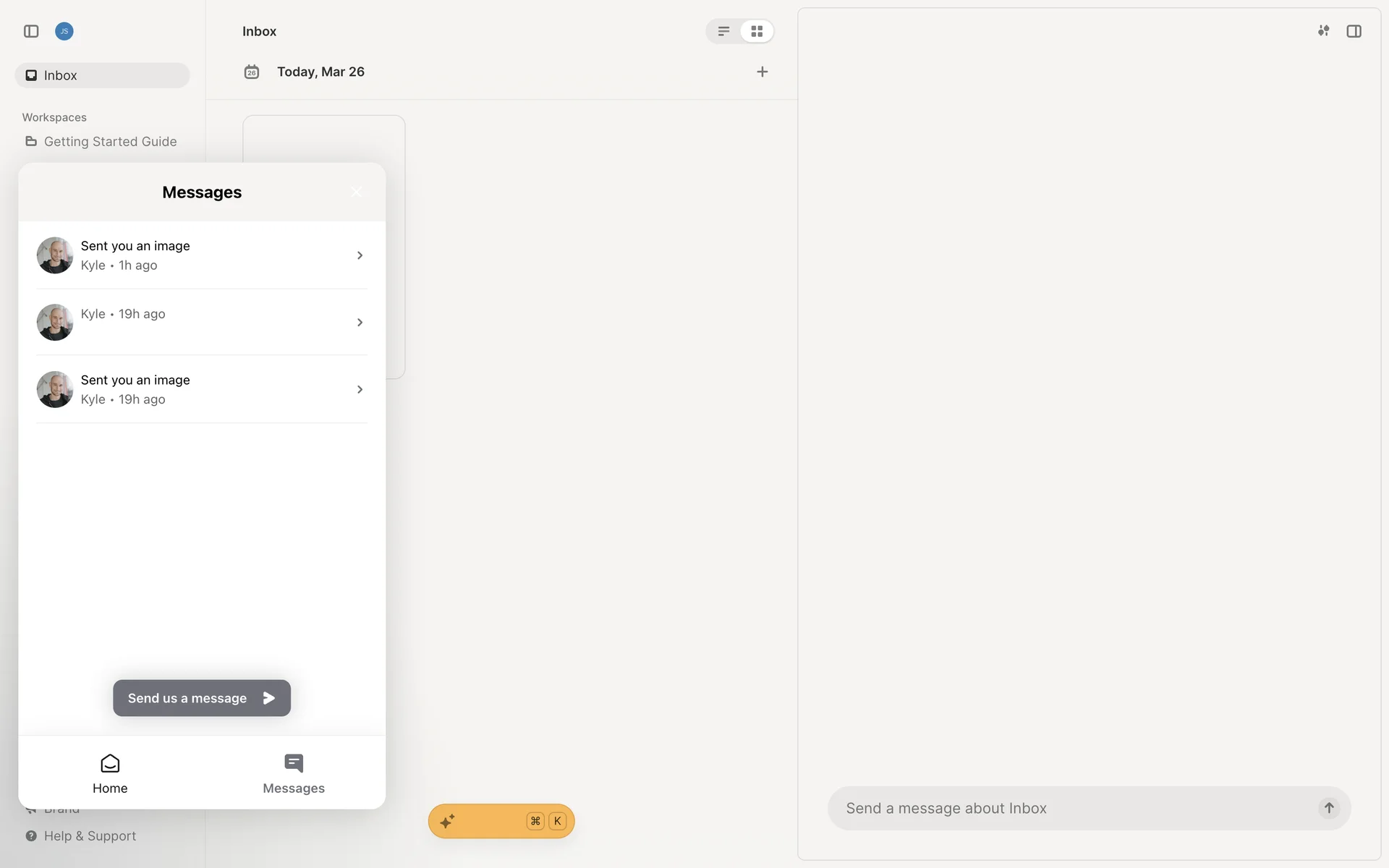1389x868 pixels.
Task: Expand Kyle's empty 19h ago message chevron
Action: [360, 323]
